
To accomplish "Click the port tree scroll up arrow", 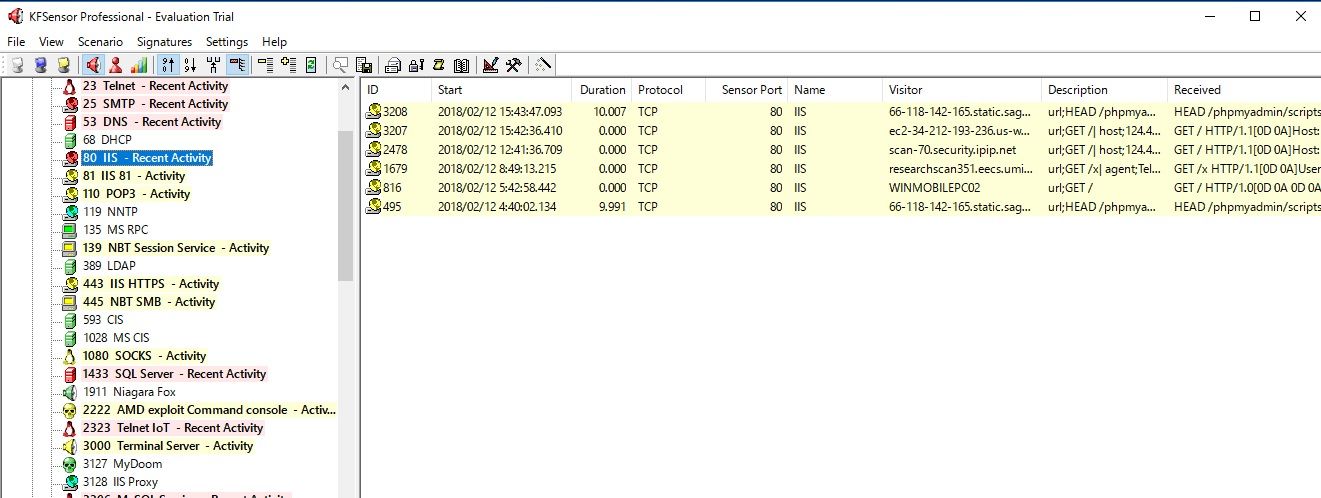I will click(346, 87).
